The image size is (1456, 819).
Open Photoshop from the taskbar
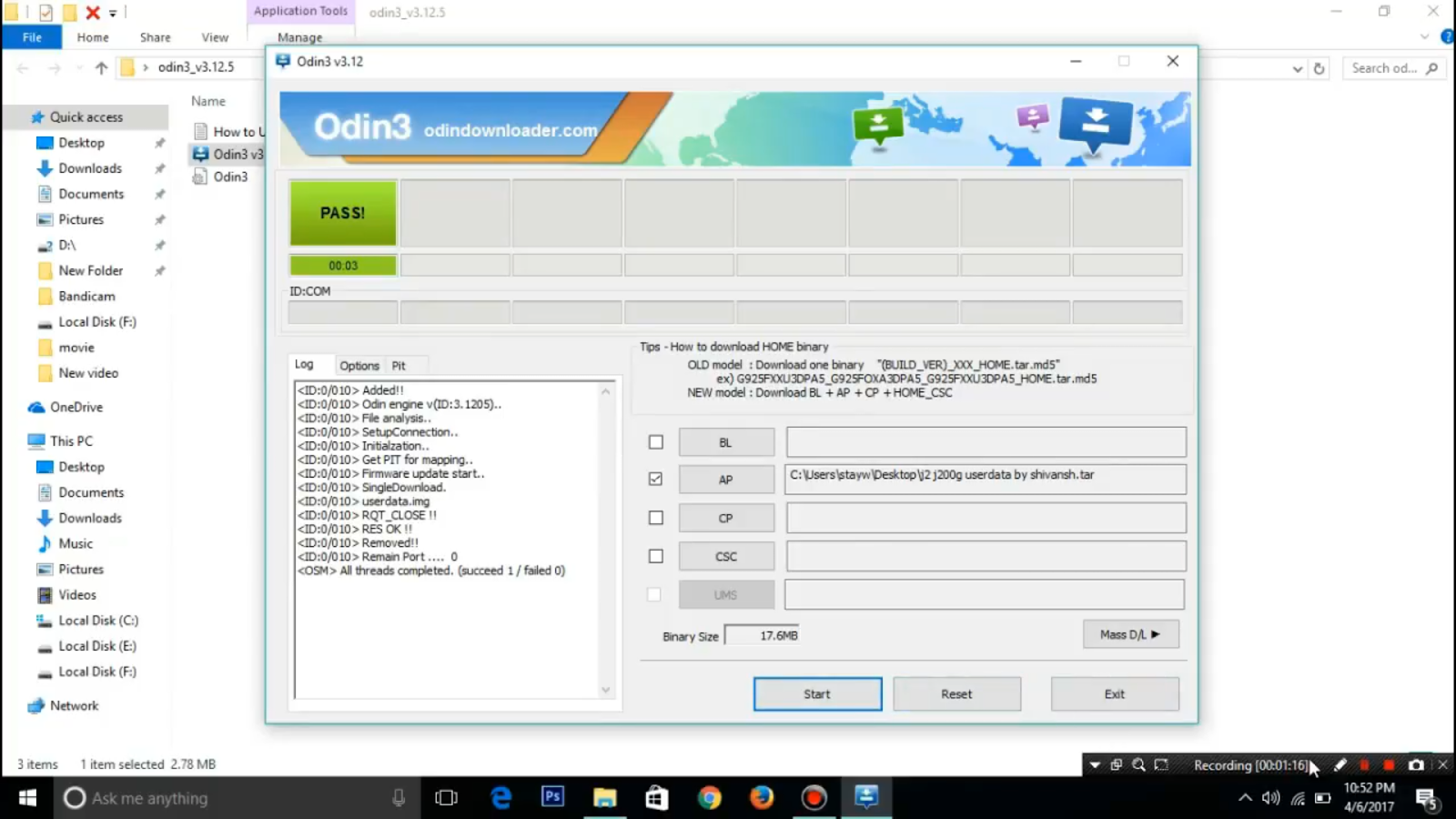(552, 798)
